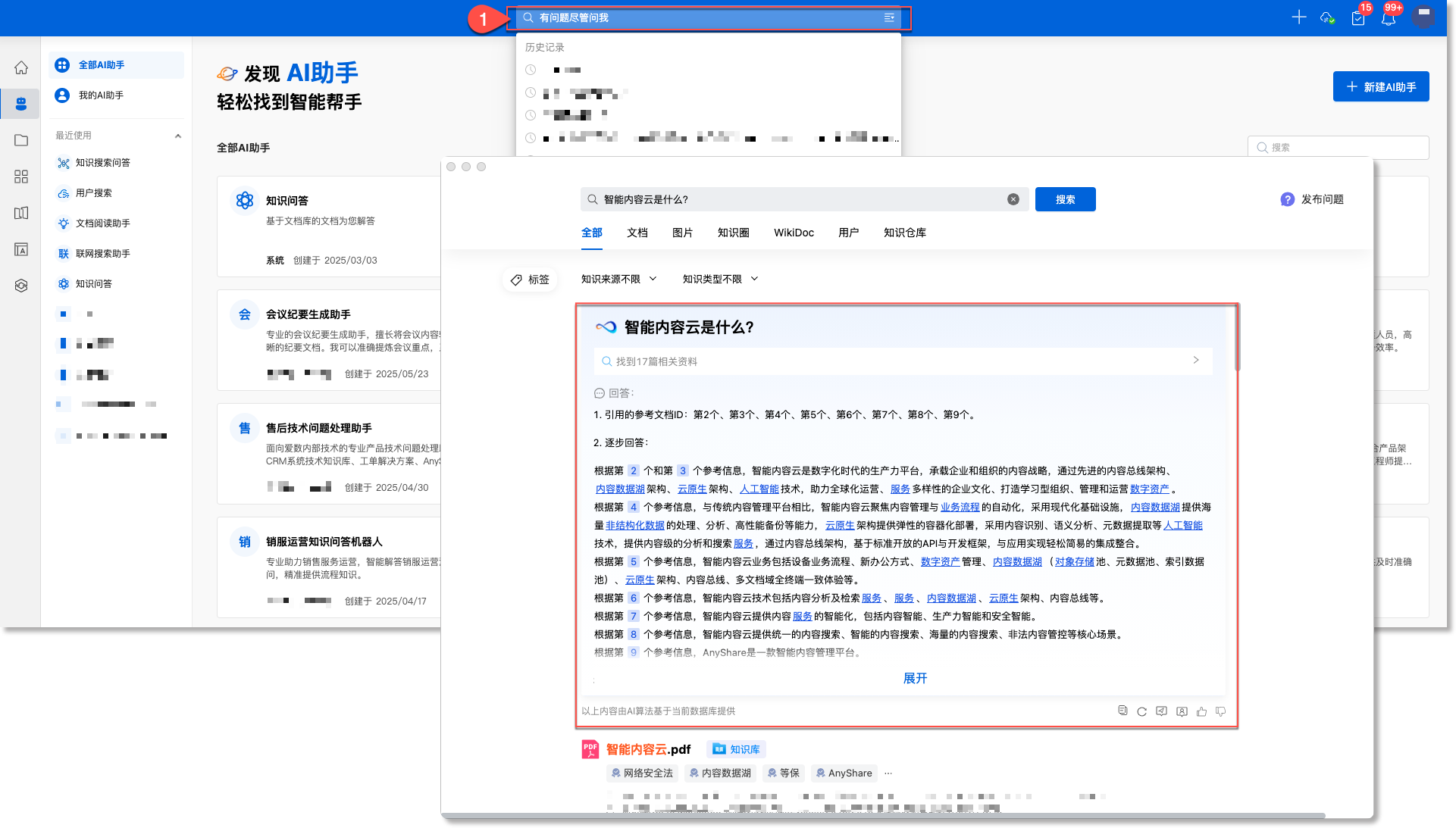Viewport: 1456px width, 828px height.
Task: Click the question mark icon beside 发布问题
Action: [1287, 199]
